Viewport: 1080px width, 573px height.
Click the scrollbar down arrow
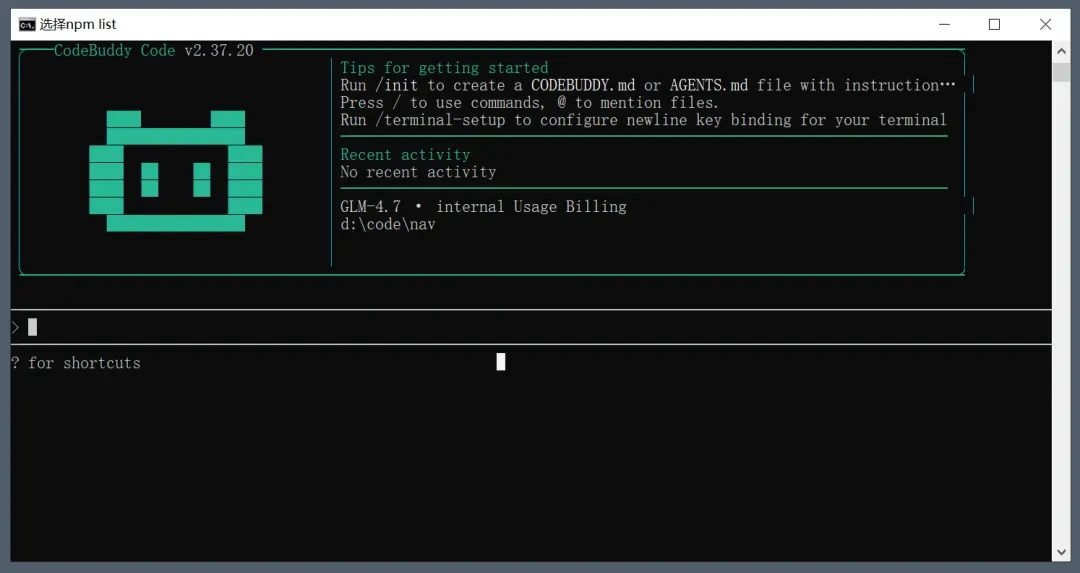point(1061,552)
